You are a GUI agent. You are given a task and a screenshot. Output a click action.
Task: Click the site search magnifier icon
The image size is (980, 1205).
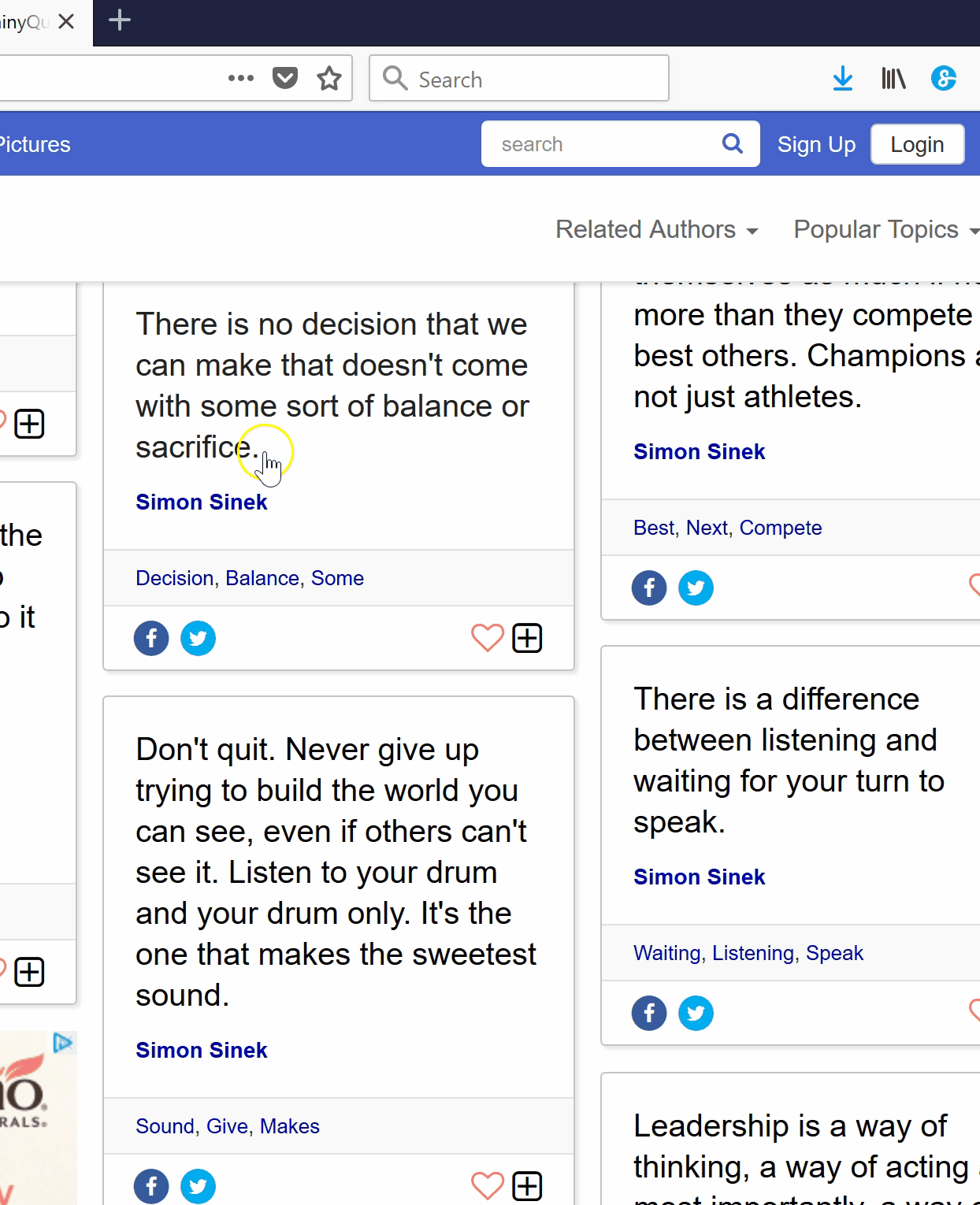[x=732, y=143]
